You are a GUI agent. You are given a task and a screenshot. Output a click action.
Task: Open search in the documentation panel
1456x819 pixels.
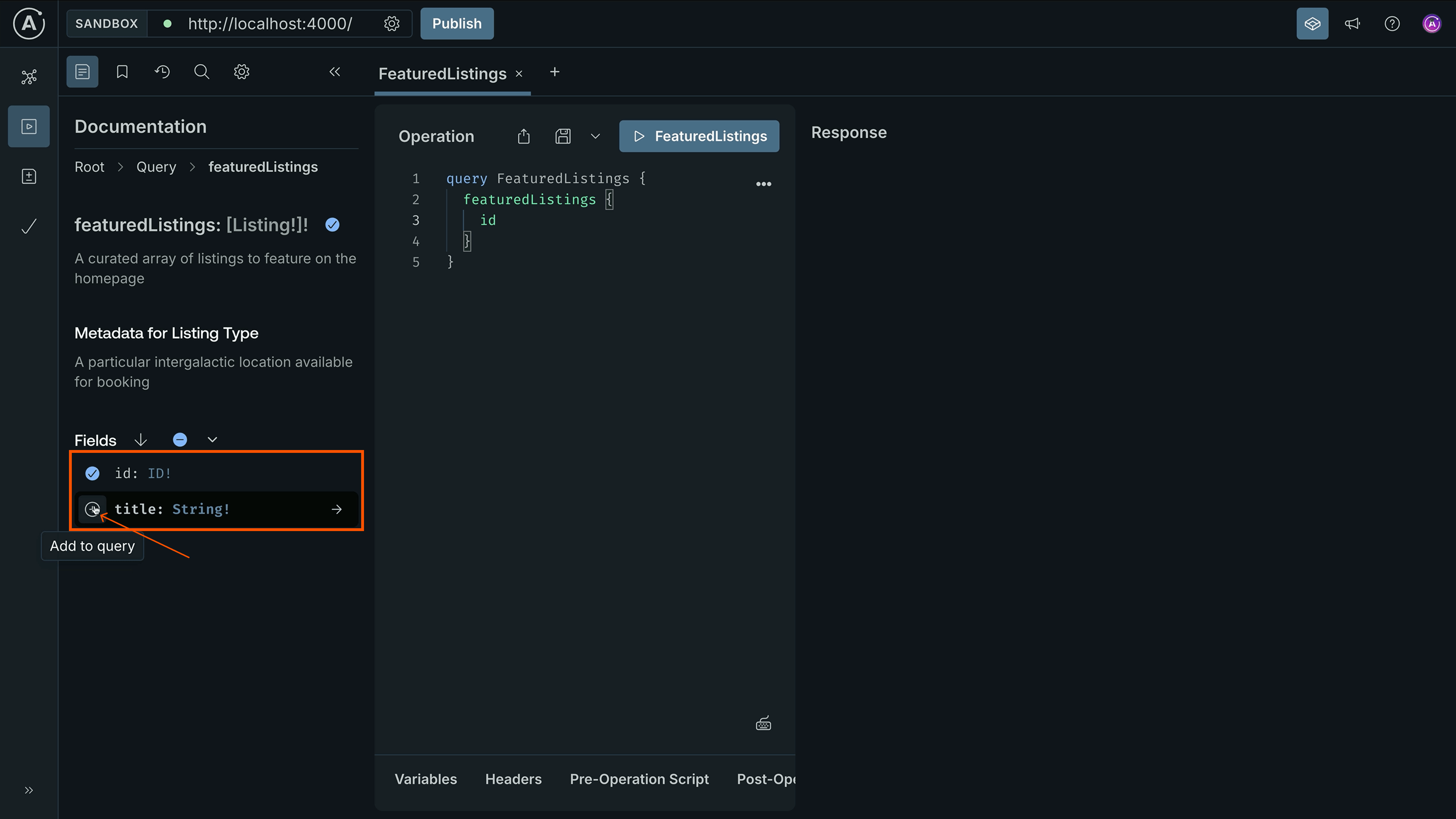[201, 71]
